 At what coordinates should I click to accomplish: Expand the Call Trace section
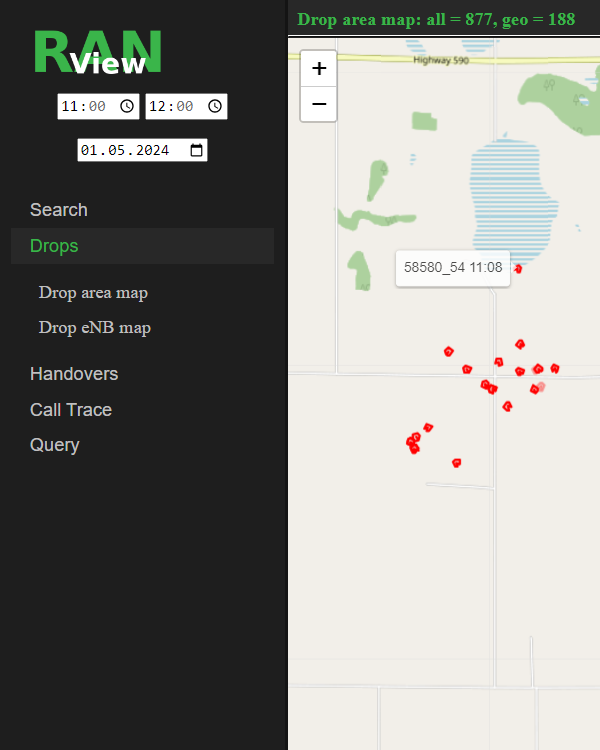[x=71, y=410]
